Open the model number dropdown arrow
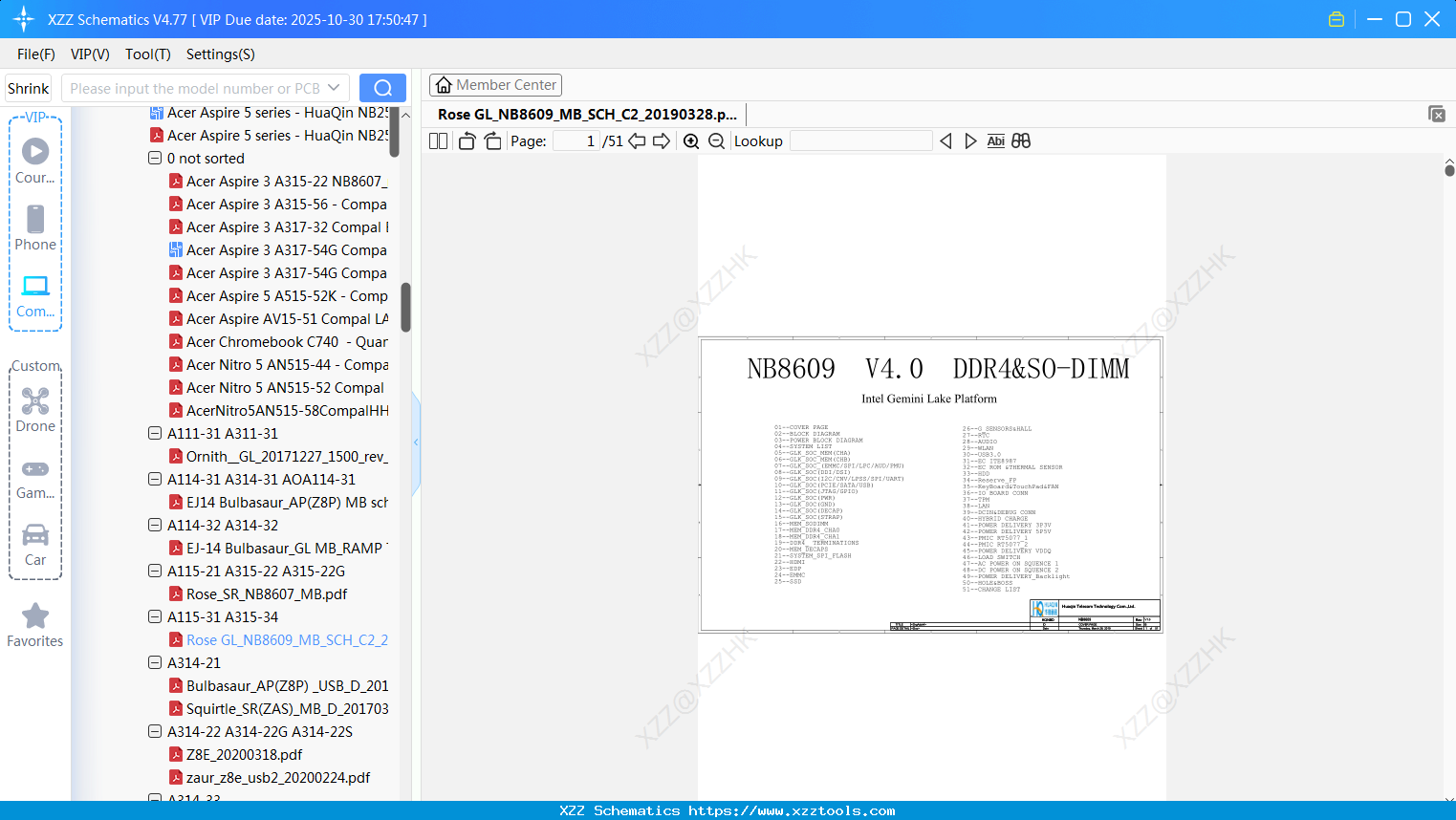Image resolution: width=1456 pixels, height=820 pixels. [x=334, y=88]
